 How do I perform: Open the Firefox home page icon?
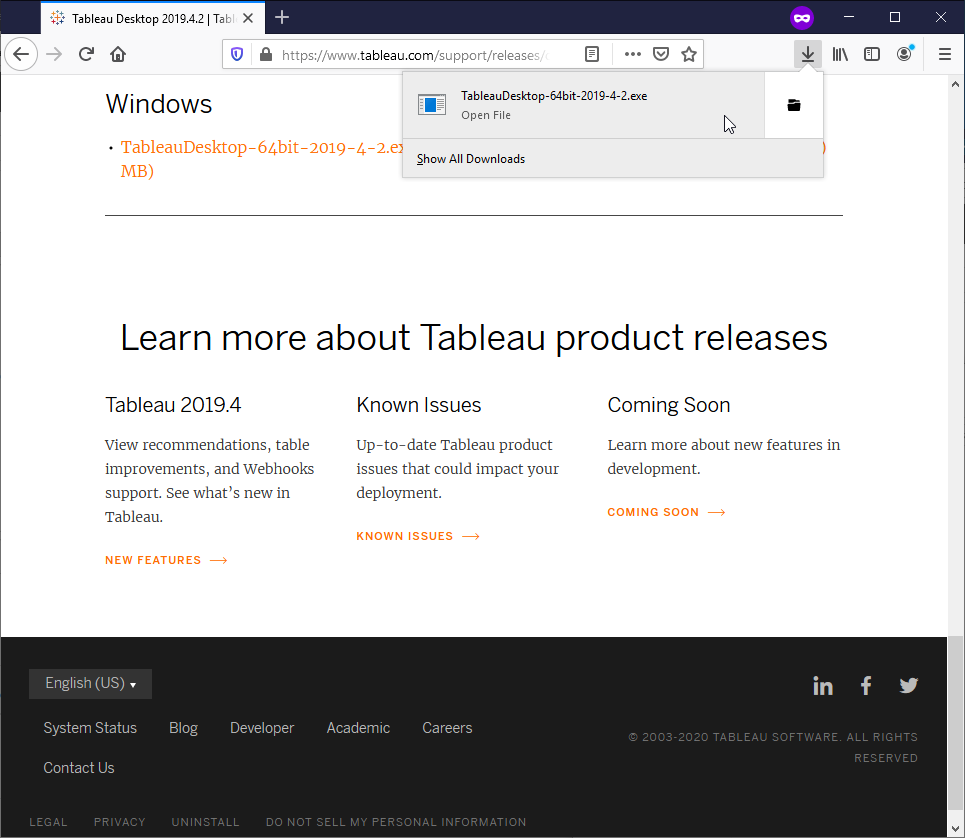[x=118, y=54]
